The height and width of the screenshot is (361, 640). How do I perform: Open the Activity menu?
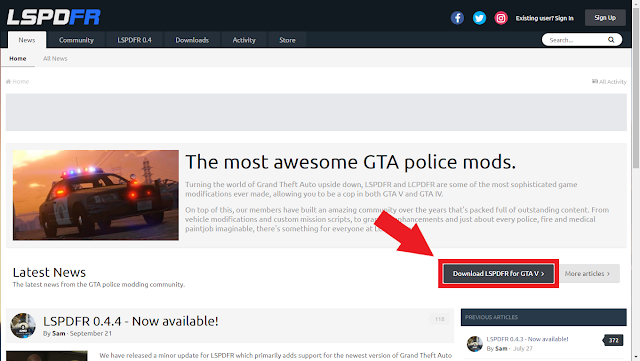coord(244,40)
